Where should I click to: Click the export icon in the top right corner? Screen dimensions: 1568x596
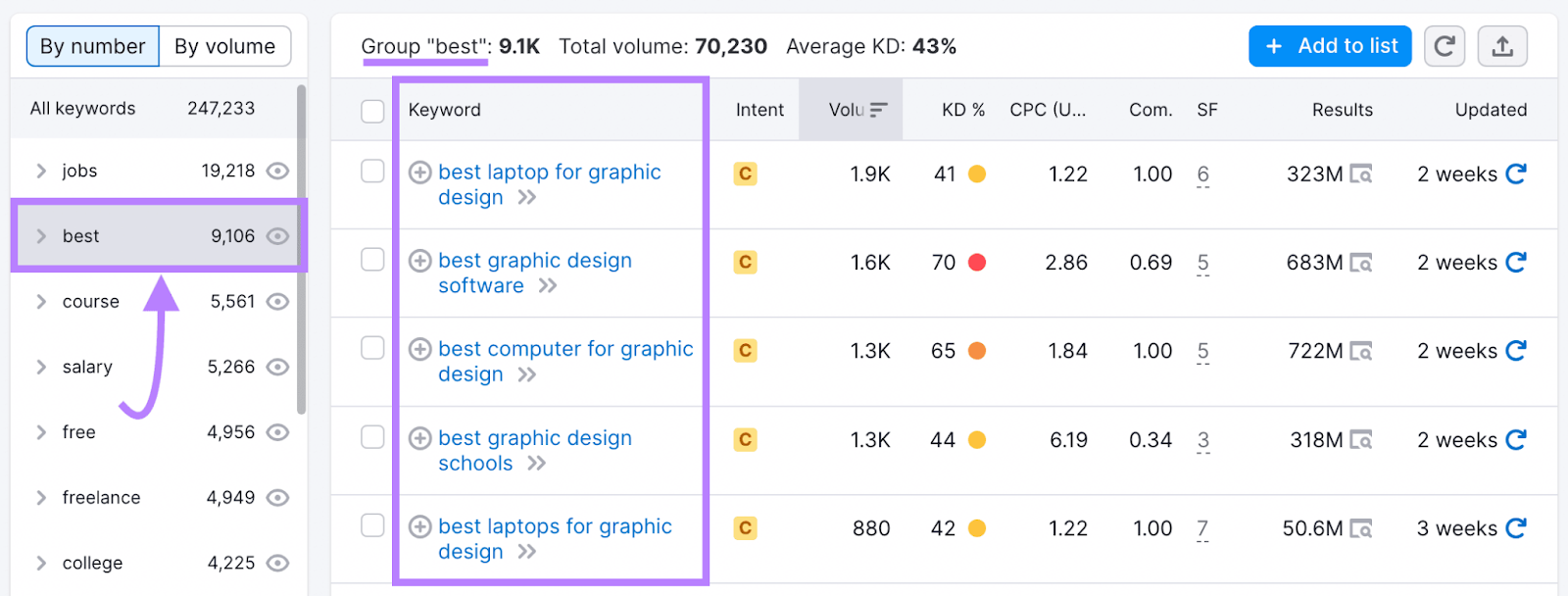[x=1502, y=45]
